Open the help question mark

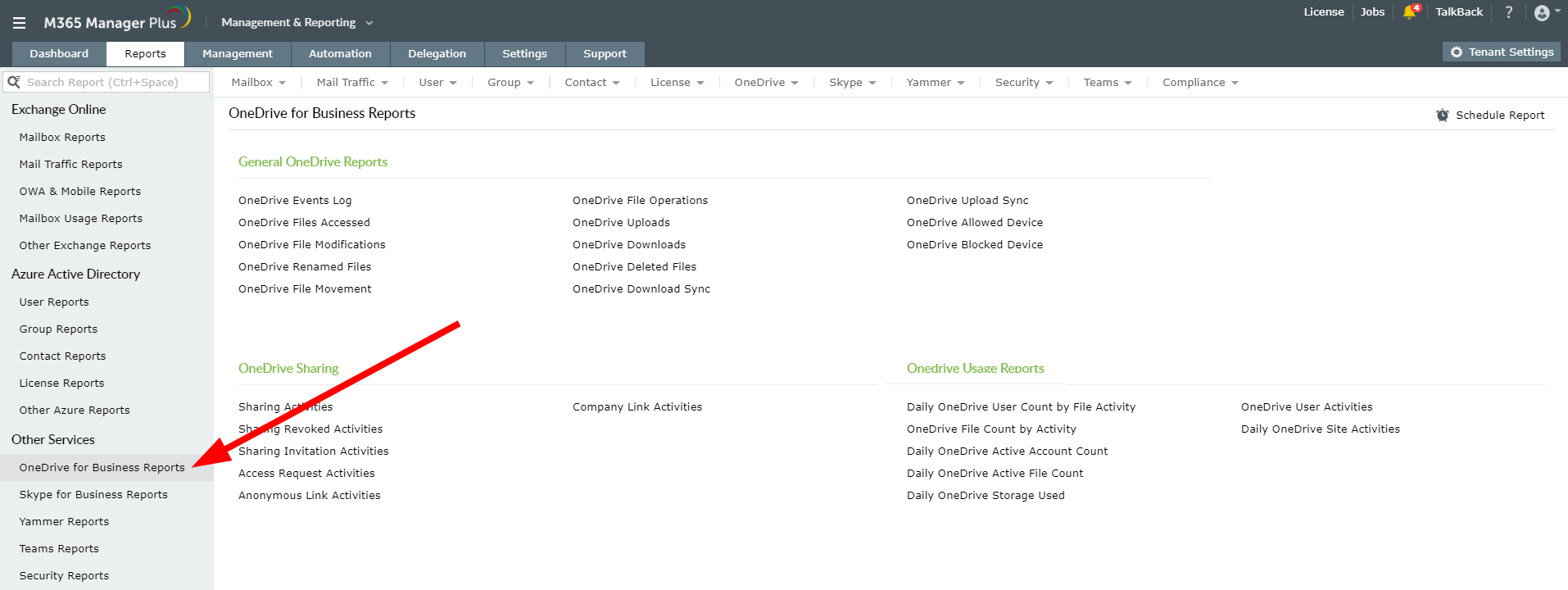point(1508,11)
